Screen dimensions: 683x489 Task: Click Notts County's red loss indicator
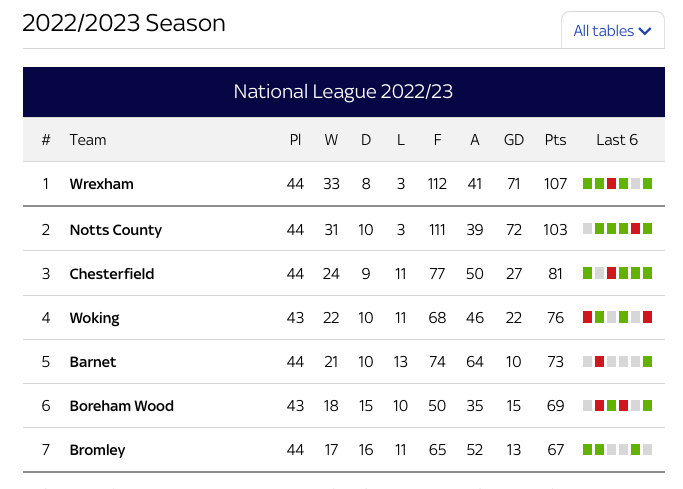tap(636, 229)
